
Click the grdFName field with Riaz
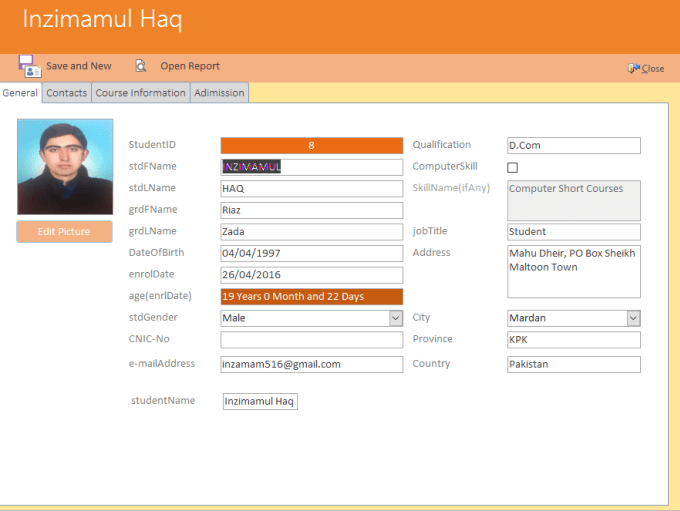(311, 210)
